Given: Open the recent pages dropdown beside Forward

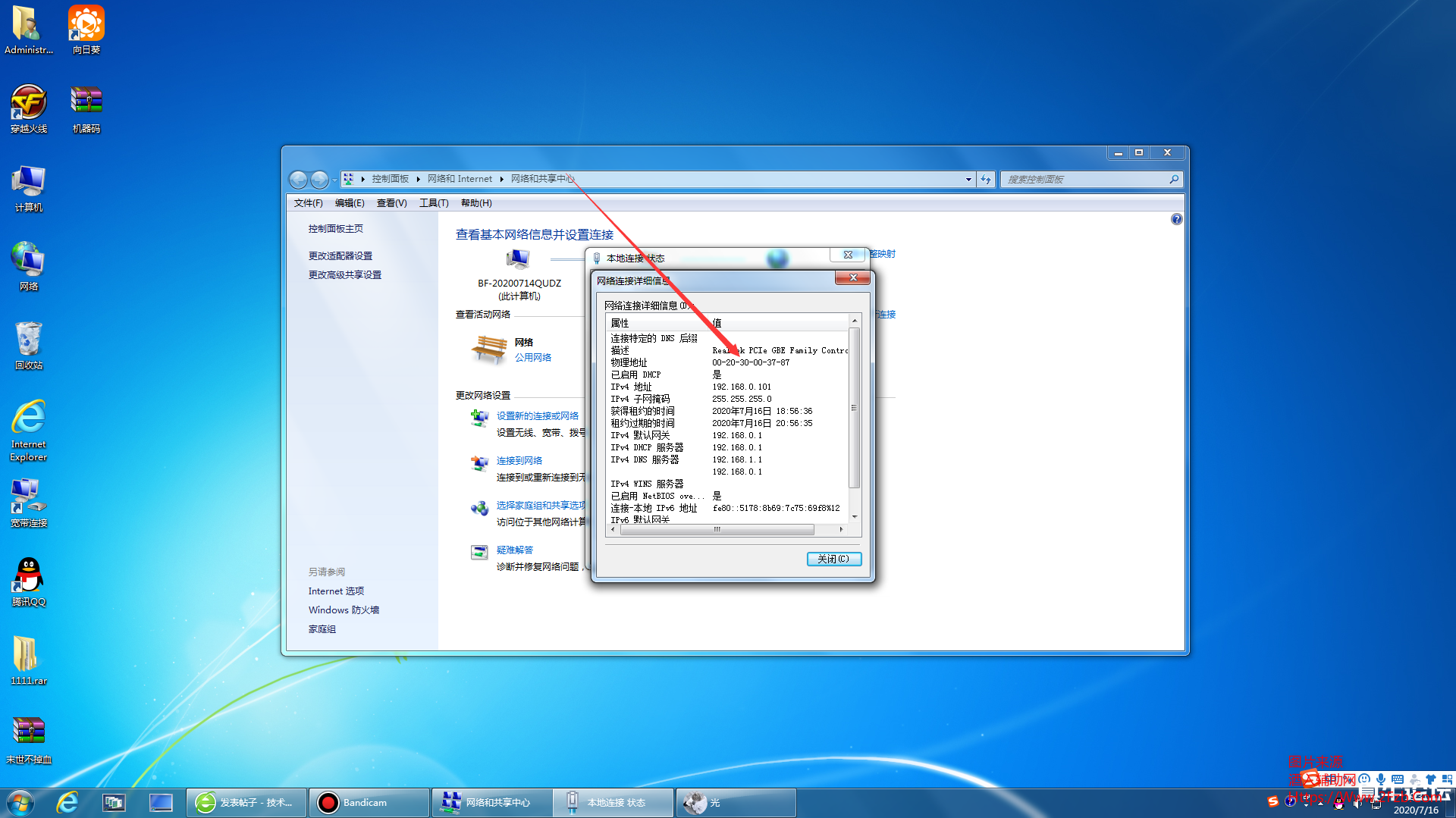Looking at the screenshot, I should click(334, 180).
